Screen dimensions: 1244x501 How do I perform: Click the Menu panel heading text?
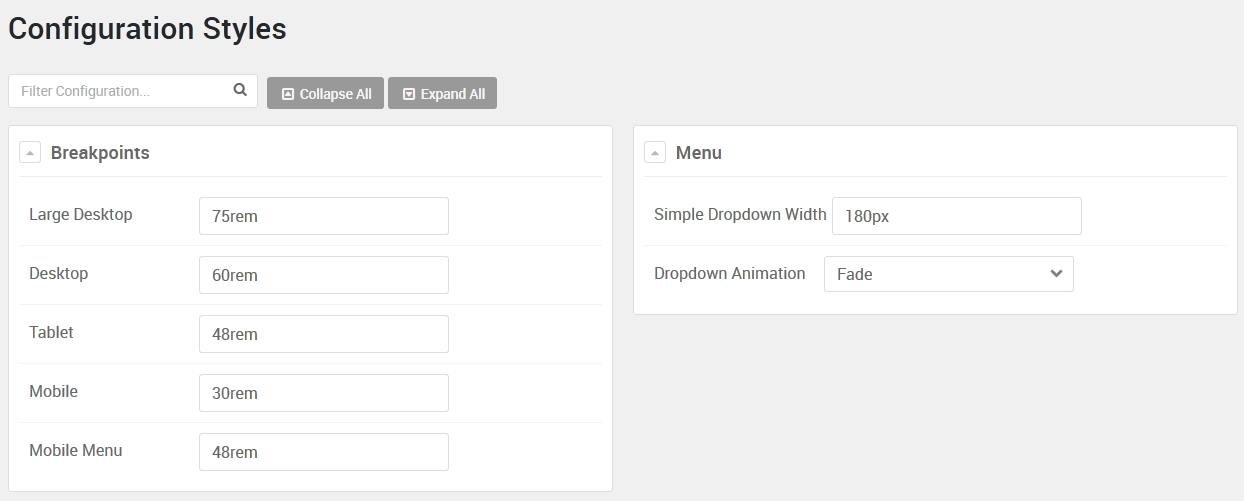(698, 153)
